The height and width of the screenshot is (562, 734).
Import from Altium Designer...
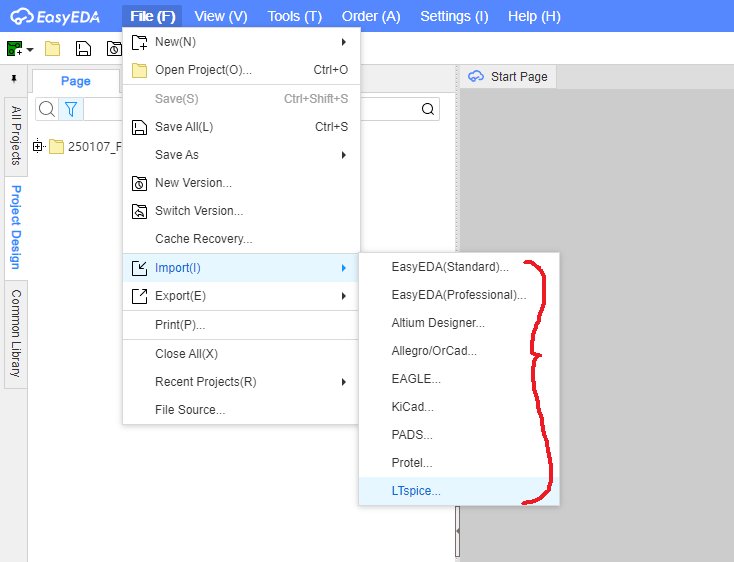[x=459, y=323]
